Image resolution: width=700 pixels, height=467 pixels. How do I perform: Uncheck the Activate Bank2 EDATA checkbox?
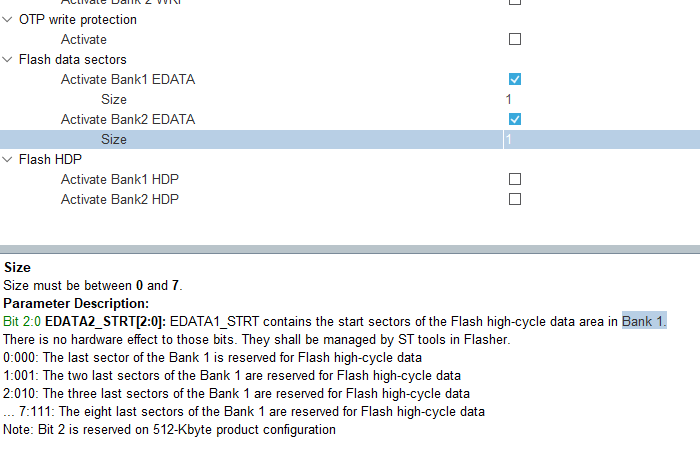coord(515,120)
